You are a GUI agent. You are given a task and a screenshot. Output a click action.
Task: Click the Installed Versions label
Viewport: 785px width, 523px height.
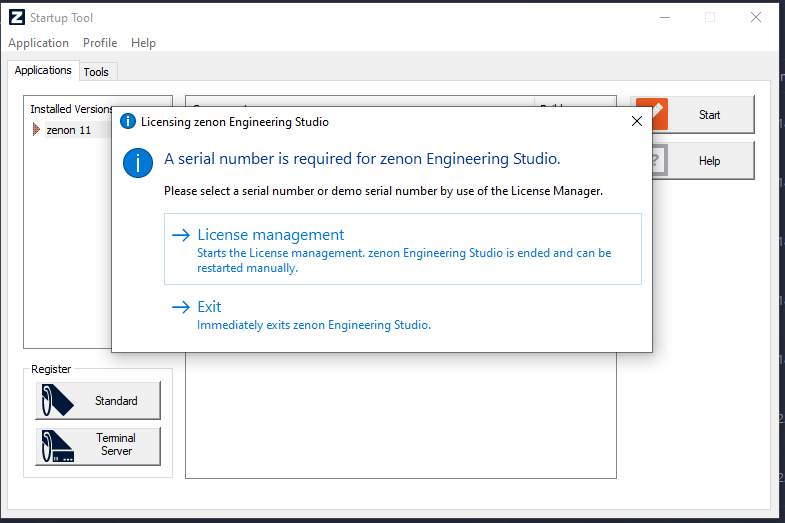[71, 109]
